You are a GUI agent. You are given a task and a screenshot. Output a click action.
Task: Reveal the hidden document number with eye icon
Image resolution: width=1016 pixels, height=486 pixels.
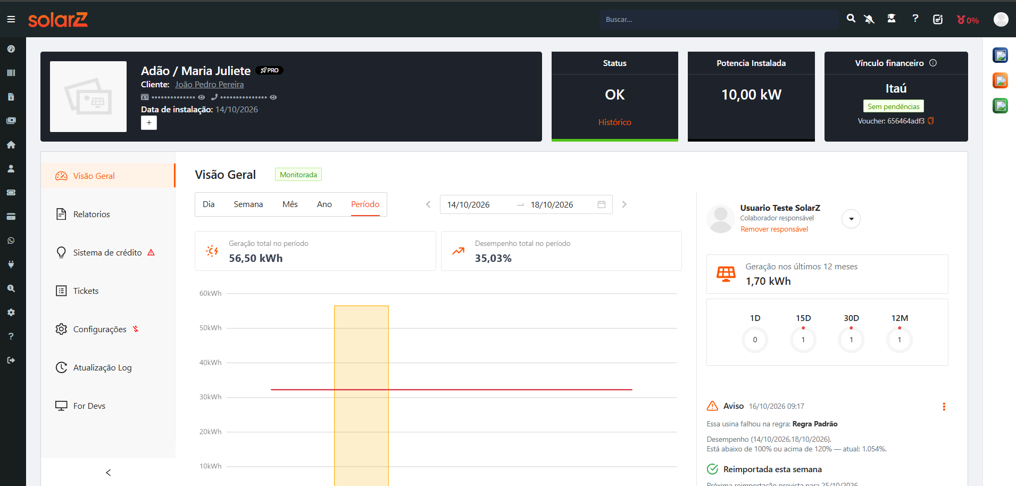[202, 97]
